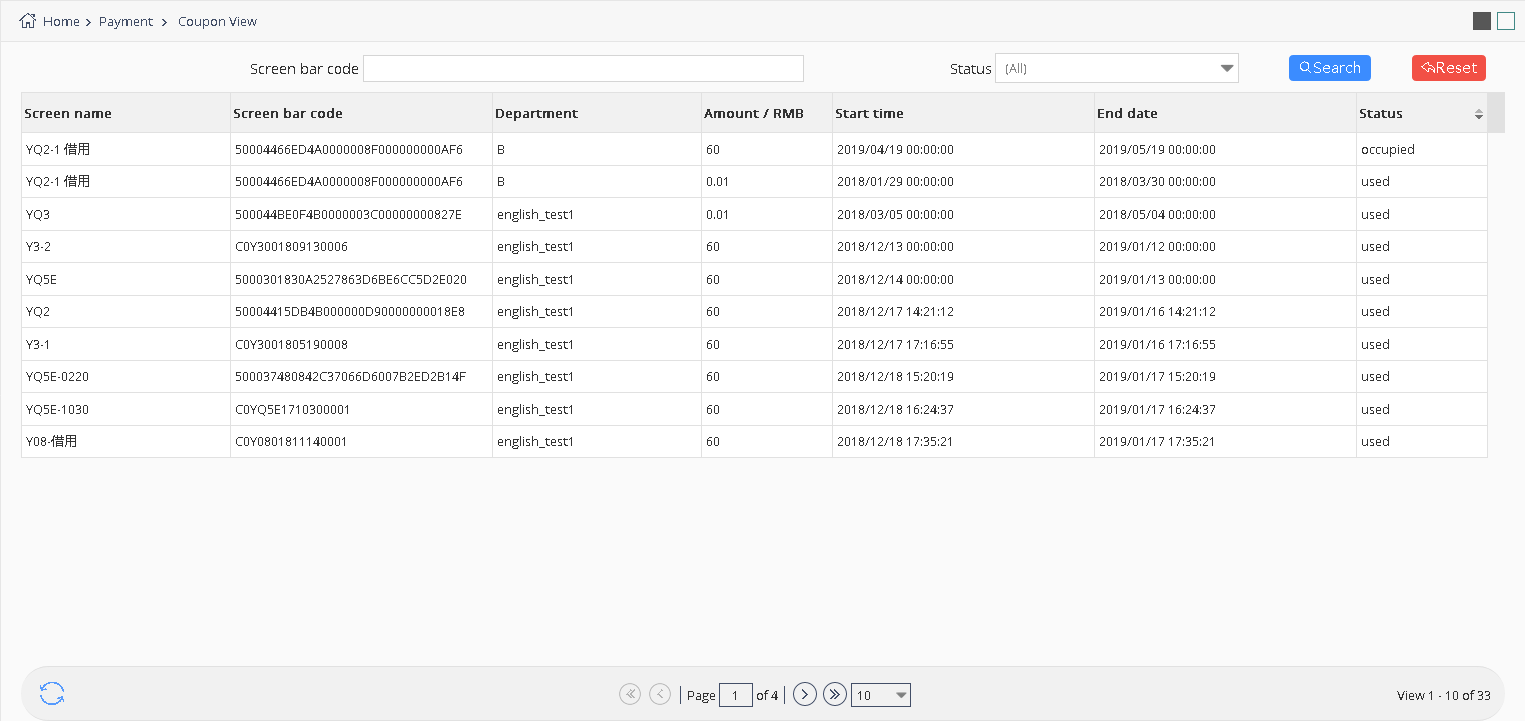The image size is (1526, 721).
Task: Click end date 2019/01/17 17:35:21
Action: pyautogui.click(x=1158, y=442)
